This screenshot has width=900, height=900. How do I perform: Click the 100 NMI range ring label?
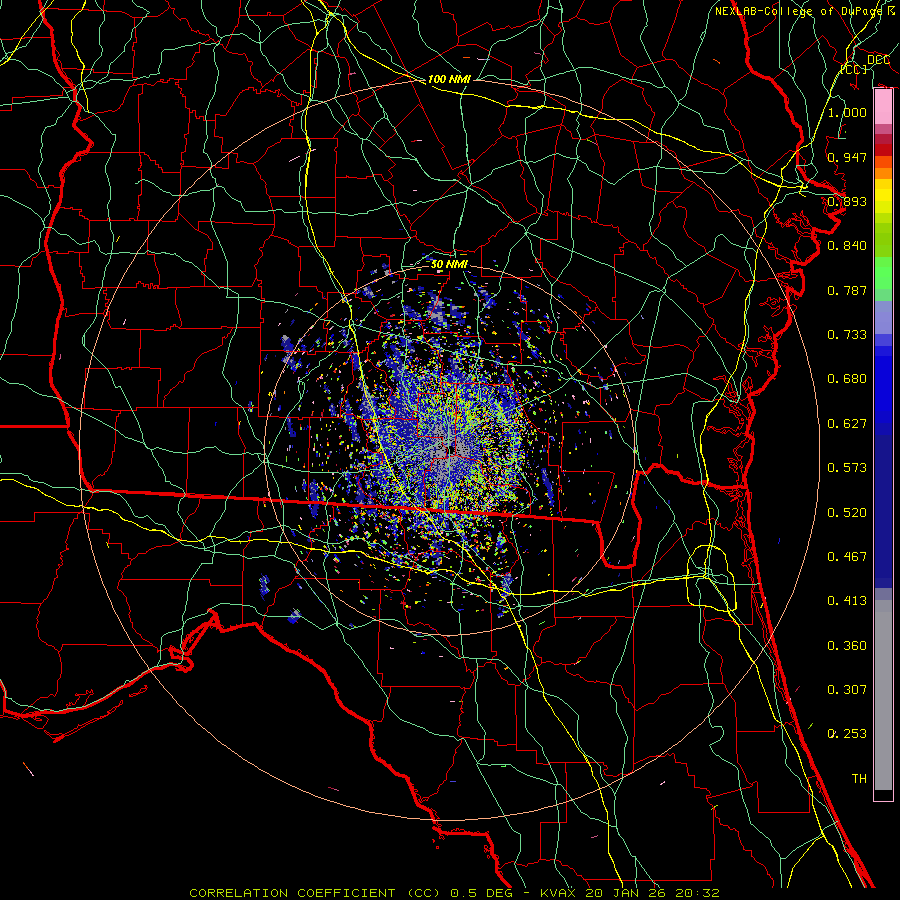[x=449, y=79]
